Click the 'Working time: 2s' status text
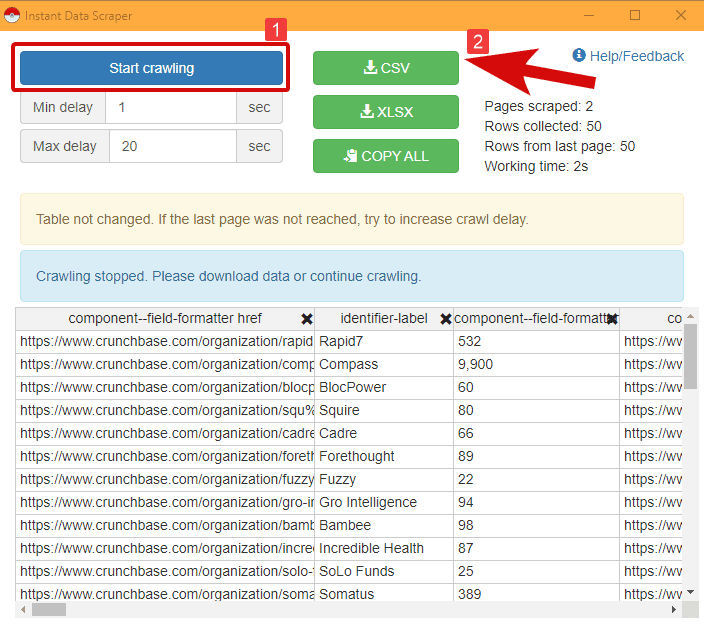The height and width of the screenshot is (642, 704). pyautogui.click(x=536, y=166)
